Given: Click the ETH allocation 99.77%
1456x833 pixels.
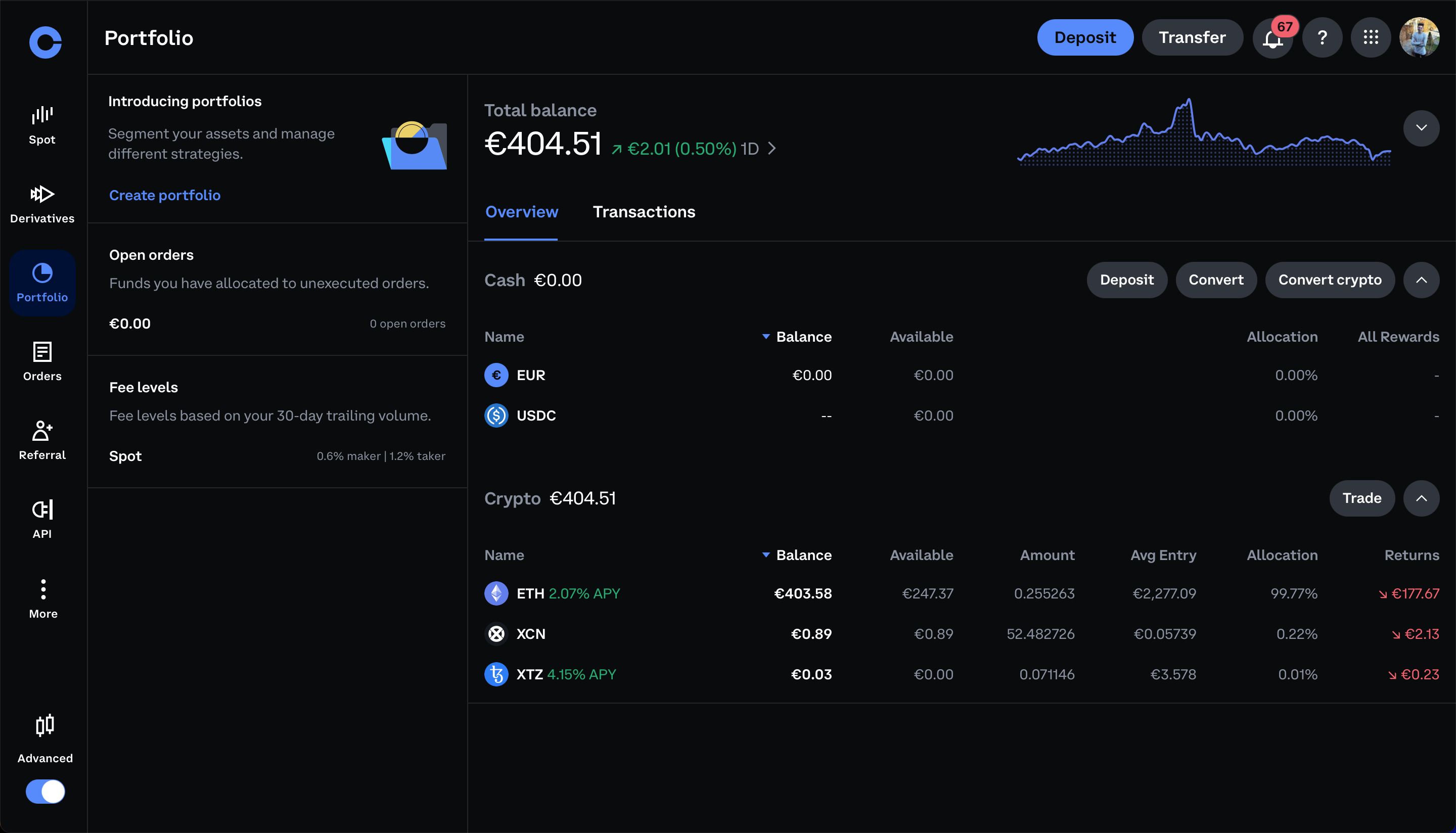Looking at the screenshot, I should click(1294, 594).
